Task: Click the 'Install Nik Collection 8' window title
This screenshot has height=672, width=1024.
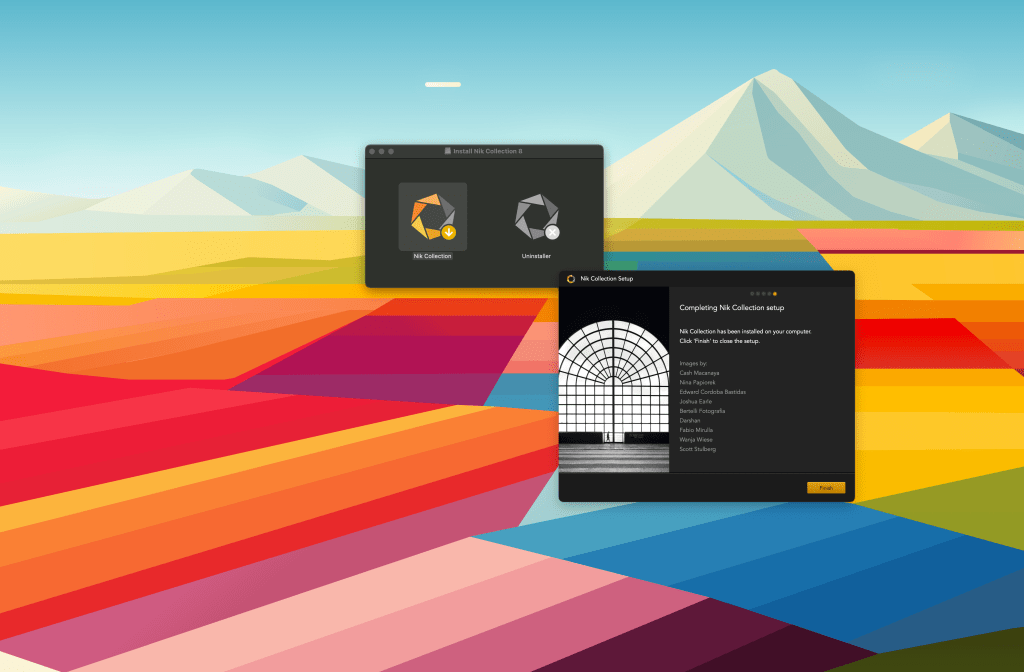Action: [x=488, y=151]
